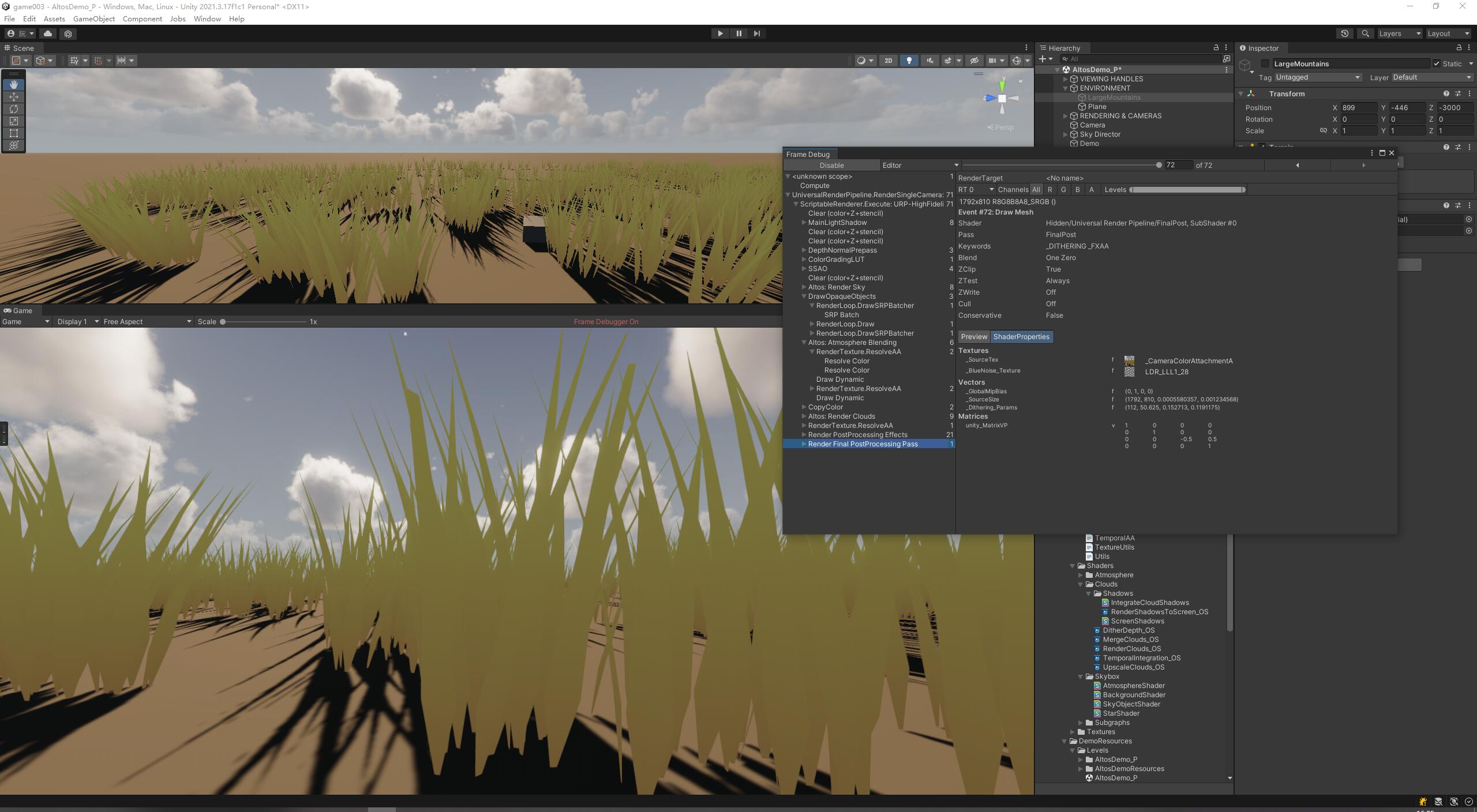Click the Play button

(x=720, y=33)
